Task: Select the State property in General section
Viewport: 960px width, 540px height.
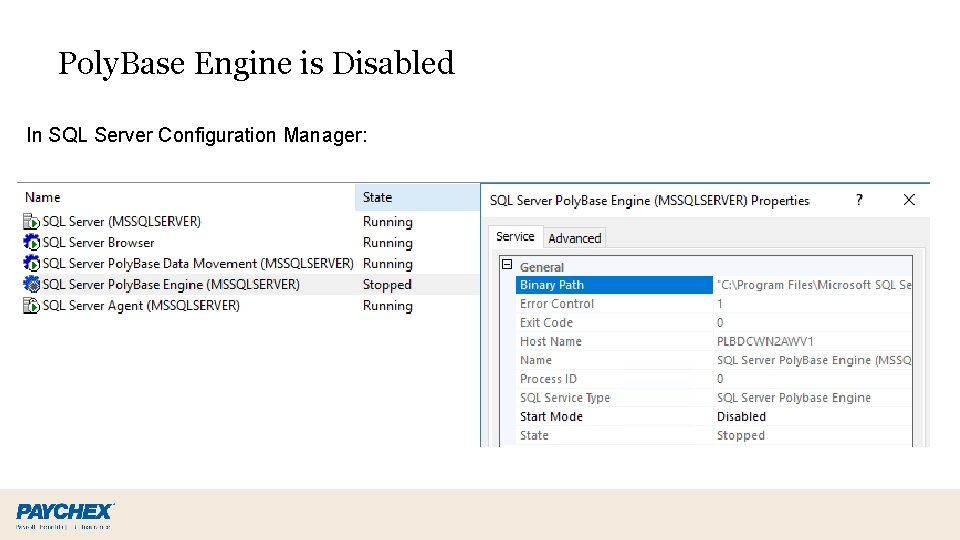Action: pyautogui.click(x=614, y=436)
